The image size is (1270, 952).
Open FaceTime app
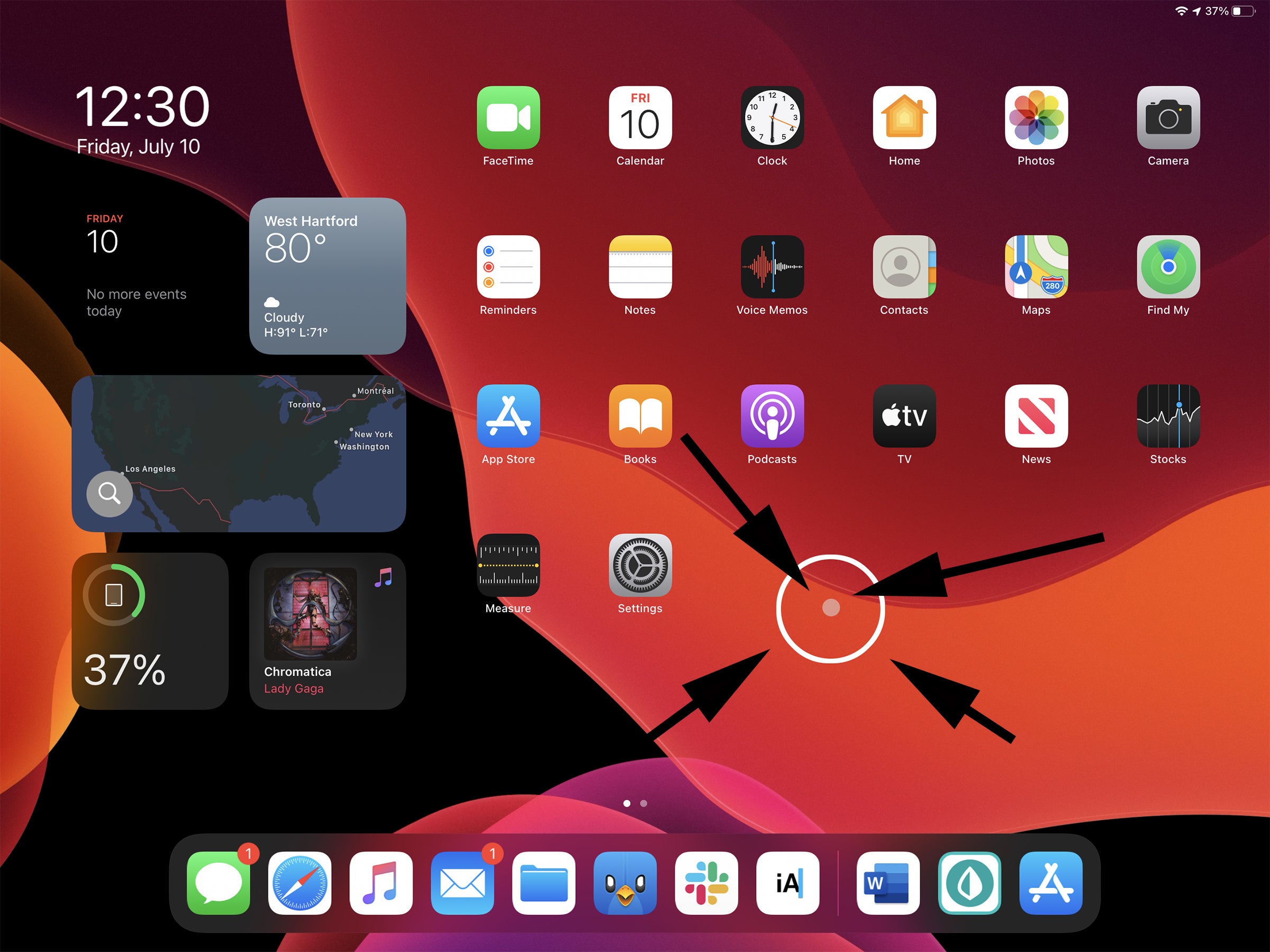[x=507, y=119]
